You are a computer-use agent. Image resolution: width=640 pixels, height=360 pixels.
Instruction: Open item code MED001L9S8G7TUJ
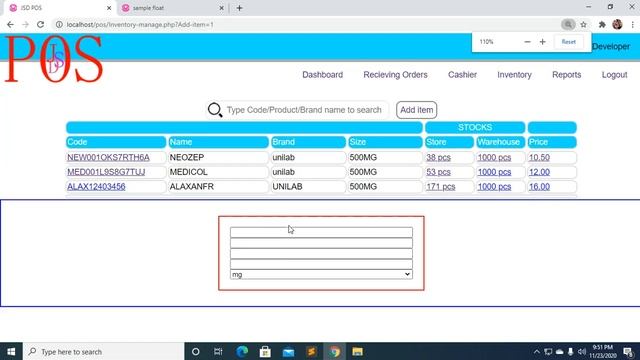click(106, 172)
